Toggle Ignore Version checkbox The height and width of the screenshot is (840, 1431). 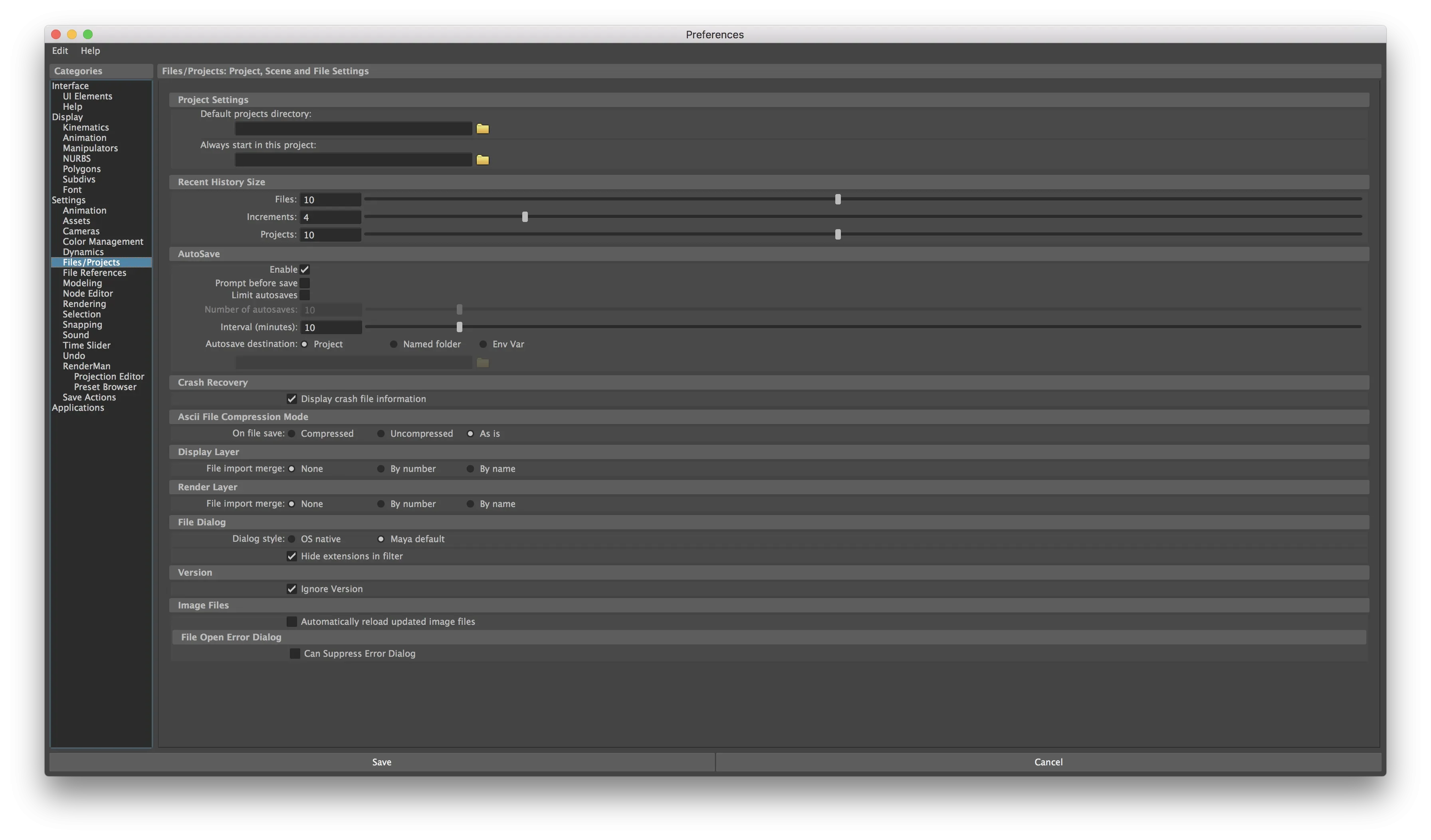tap(291, 590)
